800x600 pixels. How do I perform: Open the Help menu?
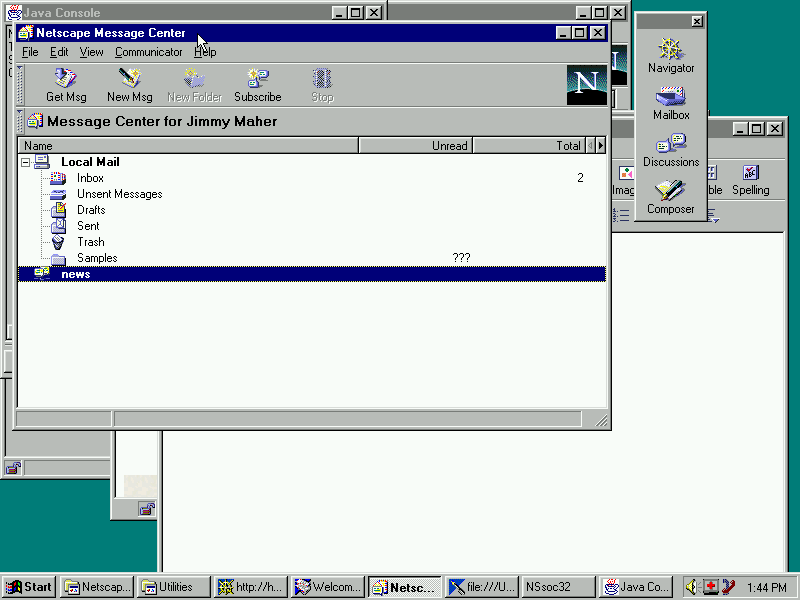205,52
